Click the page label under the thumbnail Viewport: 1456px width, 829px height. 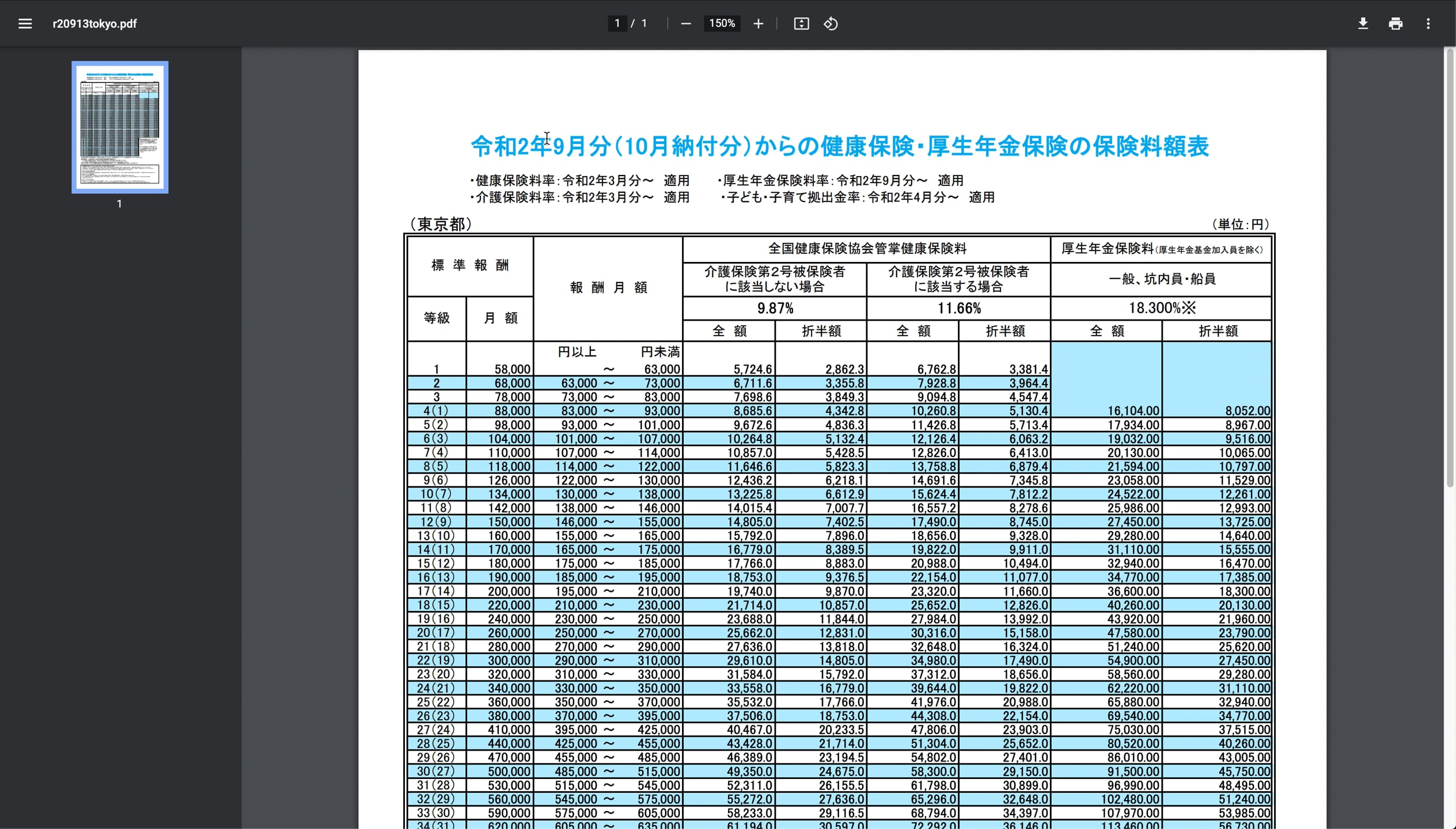click(x=119, y=203)
